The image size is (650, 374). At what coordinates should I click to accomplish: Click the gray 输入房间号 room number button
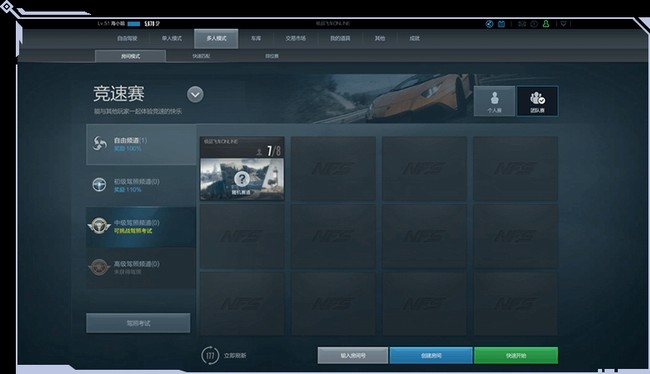353,355
